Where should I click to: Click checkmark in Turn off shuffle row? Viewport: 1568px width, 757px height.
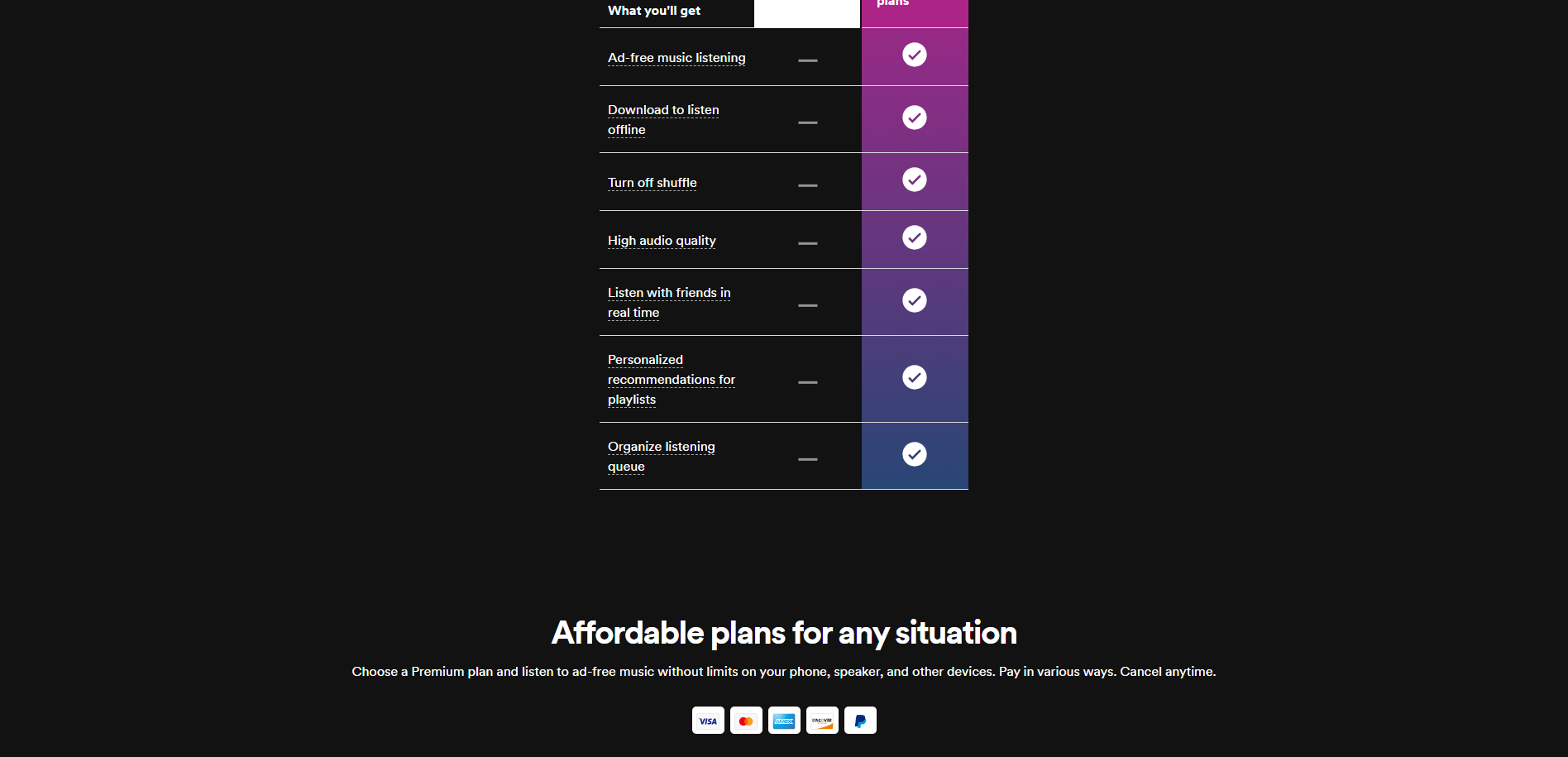[915, 180]
